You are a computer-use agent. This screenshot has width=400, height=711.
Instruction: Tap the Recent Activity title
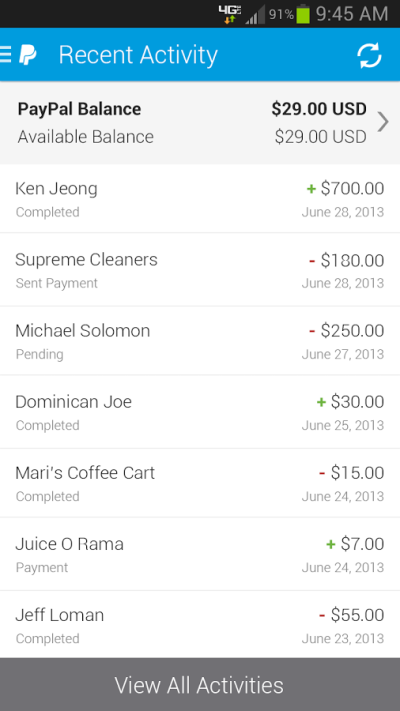(x=138, y=55)
